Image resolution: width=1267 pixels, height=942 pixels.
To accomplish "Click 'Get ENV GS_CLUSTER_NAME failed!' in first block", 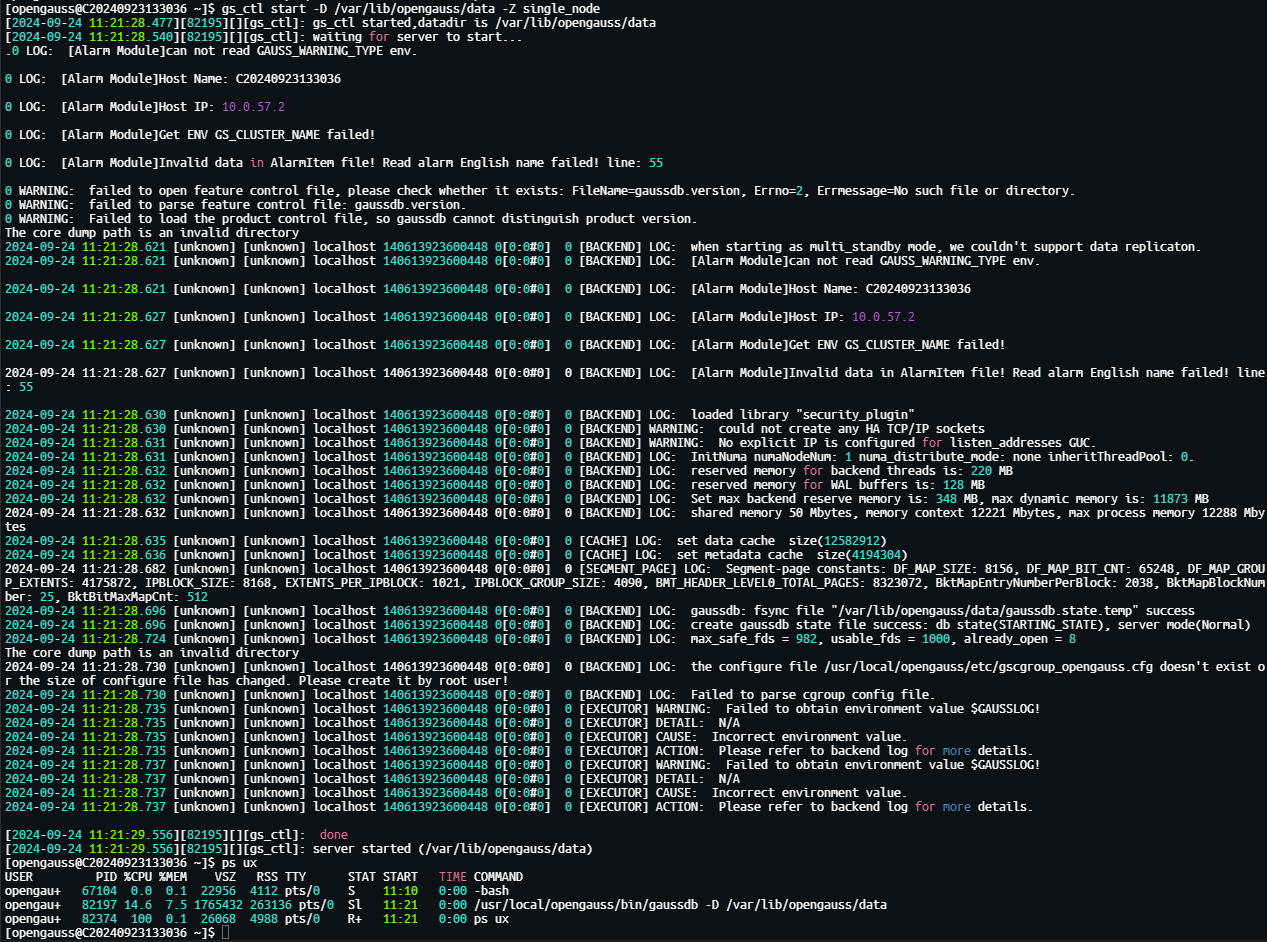I will pyautogui.click(x=265, y=134).
